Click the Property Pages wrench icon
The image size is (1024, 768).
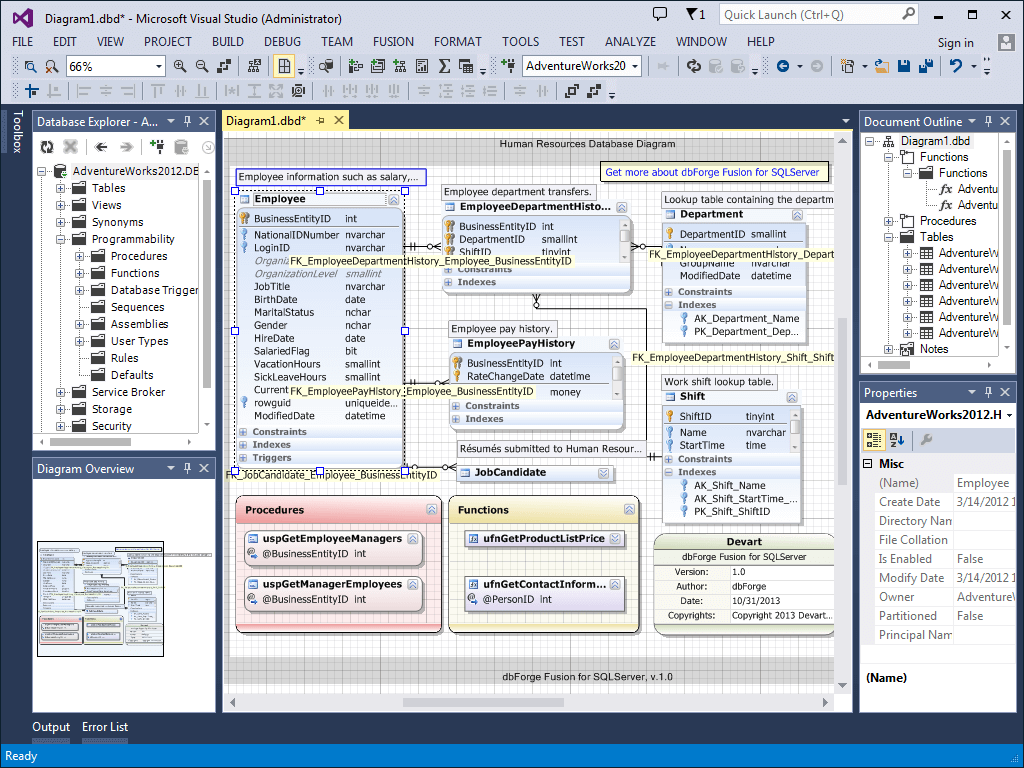point(926,440)
